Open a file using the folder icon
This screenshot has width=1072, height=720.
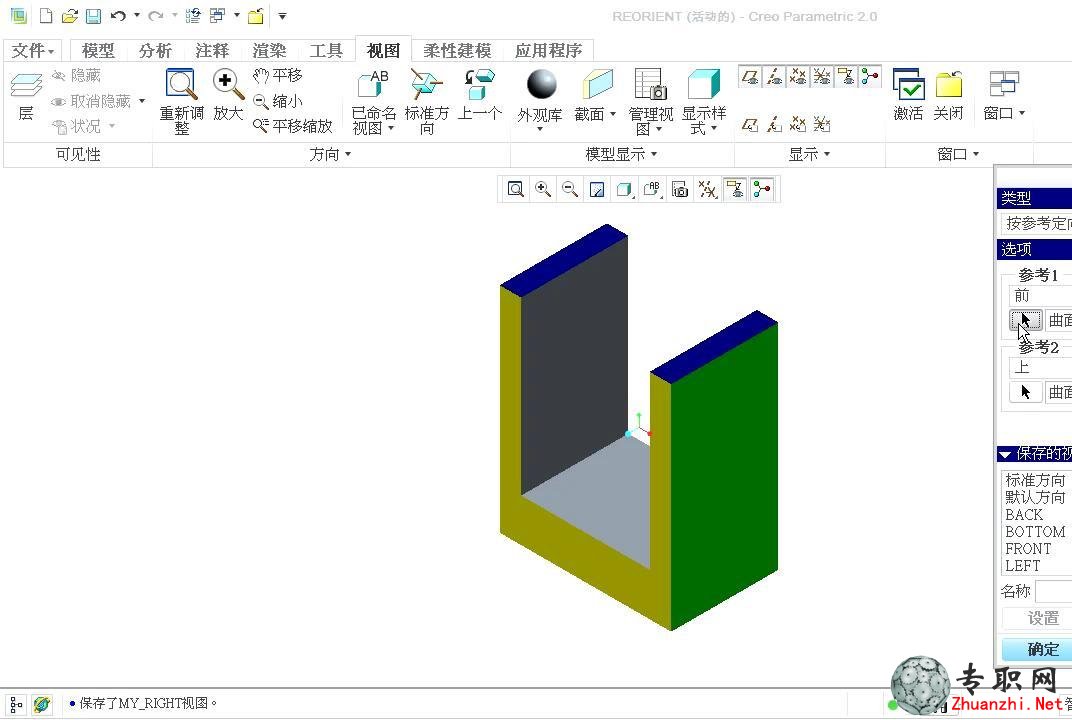[x=69, y=16]
